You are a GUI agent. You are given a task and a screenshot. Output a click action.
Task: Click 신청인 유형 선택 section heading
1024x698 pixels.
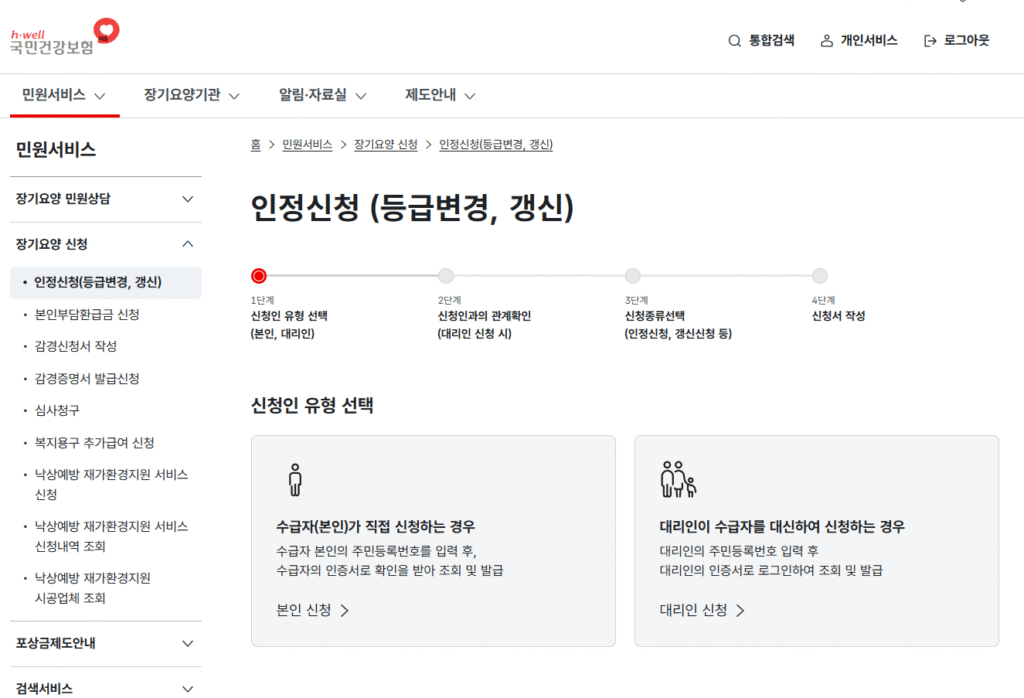(312, 405)
